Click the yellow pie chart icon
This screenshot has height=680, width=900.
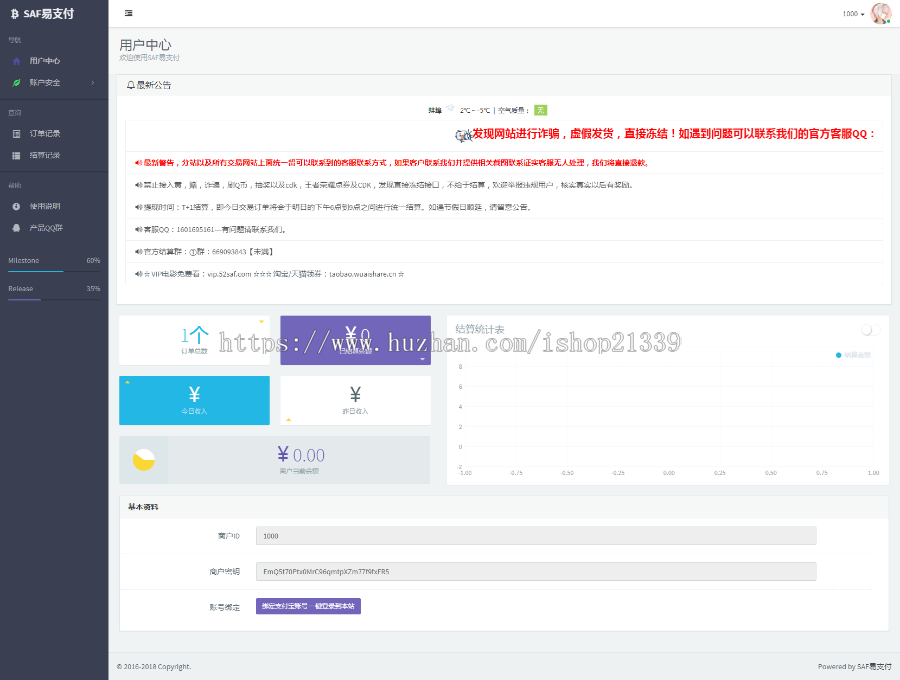coord(143,460)
